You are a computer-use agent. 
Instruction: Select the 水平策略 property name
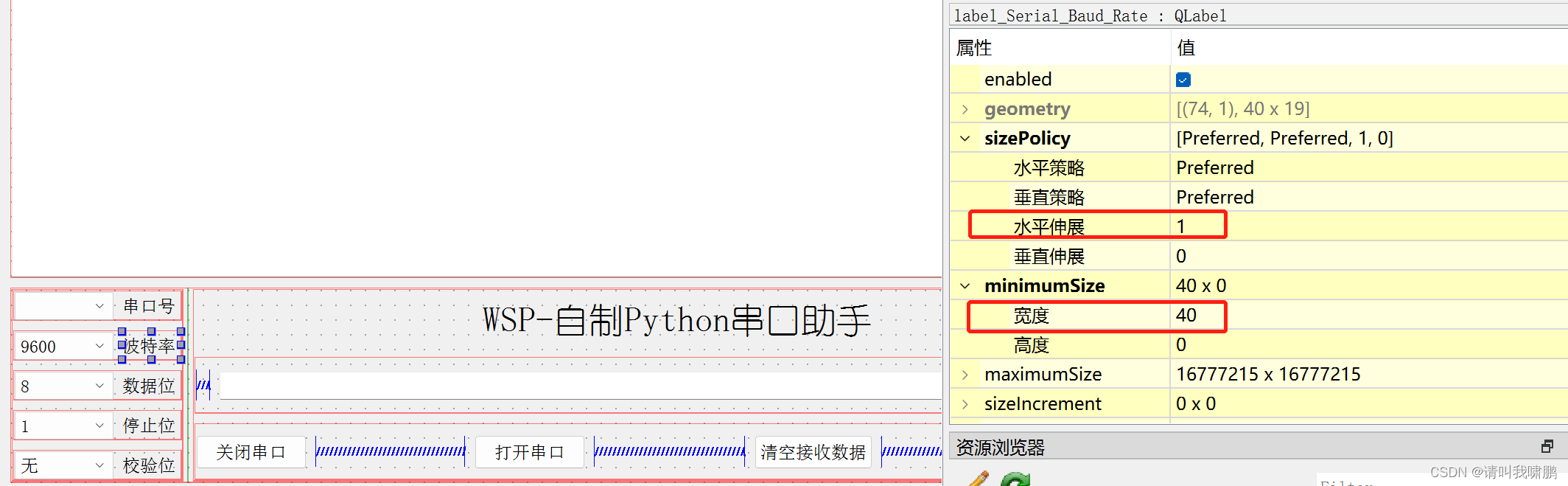(x=1049, y=168)
